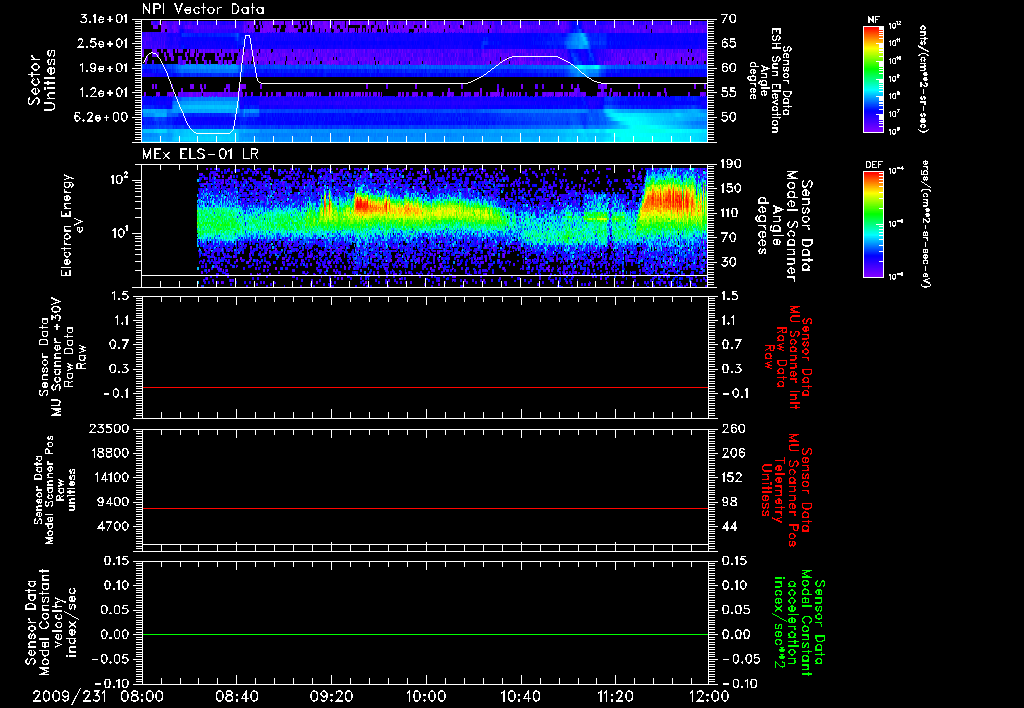
Task: Click the 150 scanner angle tick label
Action: click(733, 189)
